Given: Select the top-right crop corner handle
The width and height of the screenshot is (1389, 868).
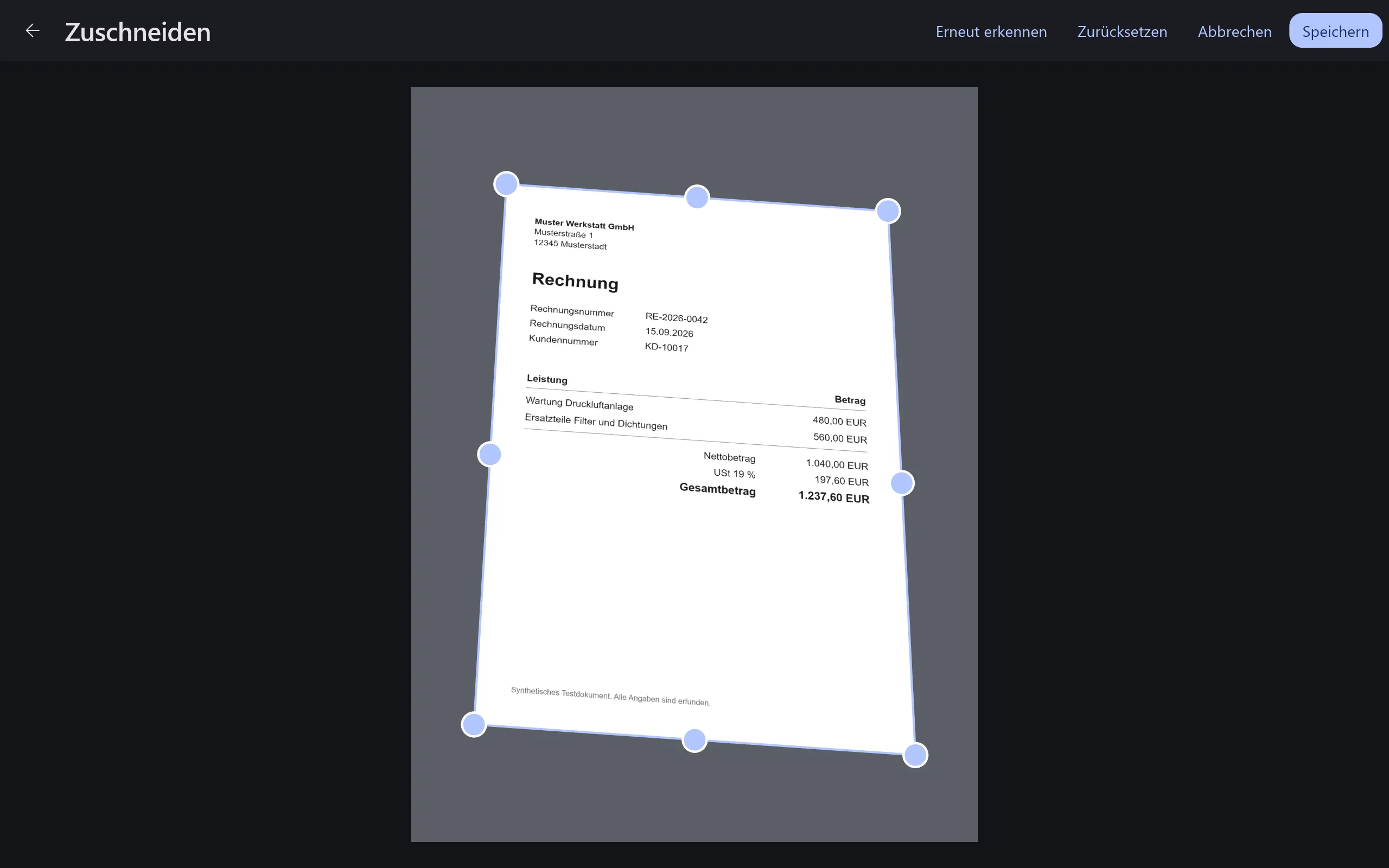Looking at the screenshot, I should (x=888, y=210).
